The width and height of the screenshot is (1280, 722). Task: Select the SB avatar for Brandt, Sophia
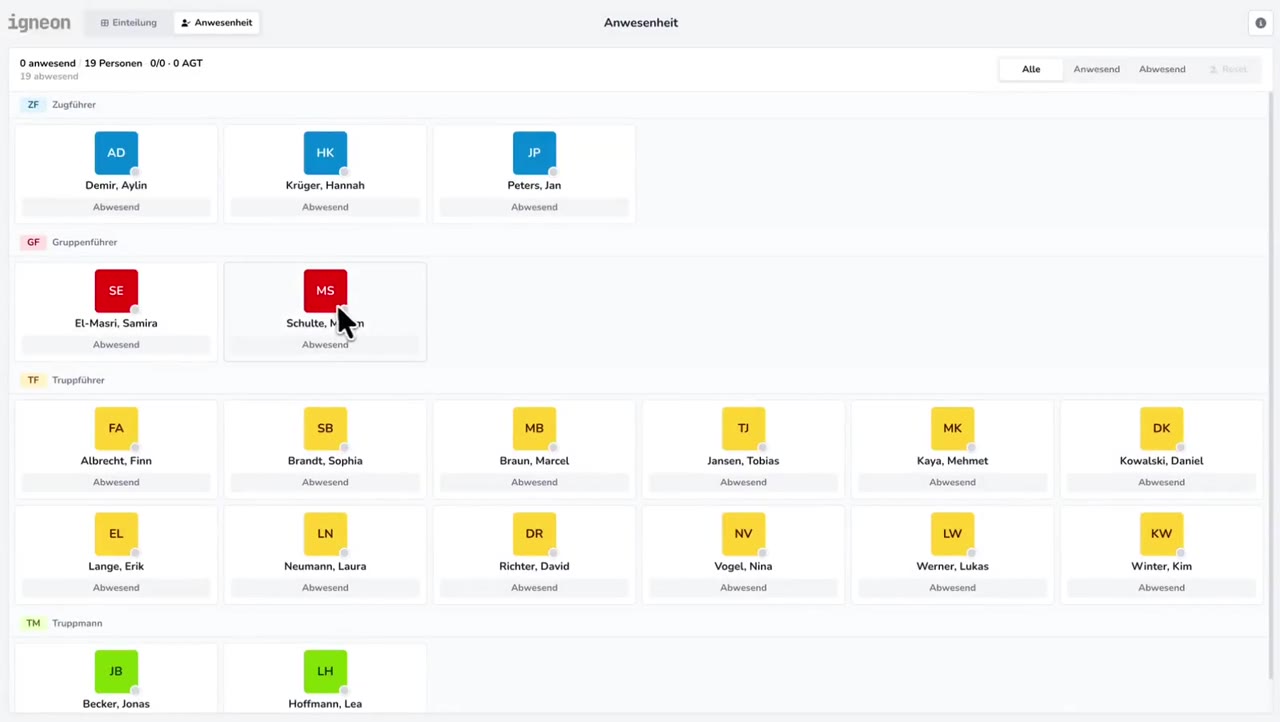[x=325, y=428]
